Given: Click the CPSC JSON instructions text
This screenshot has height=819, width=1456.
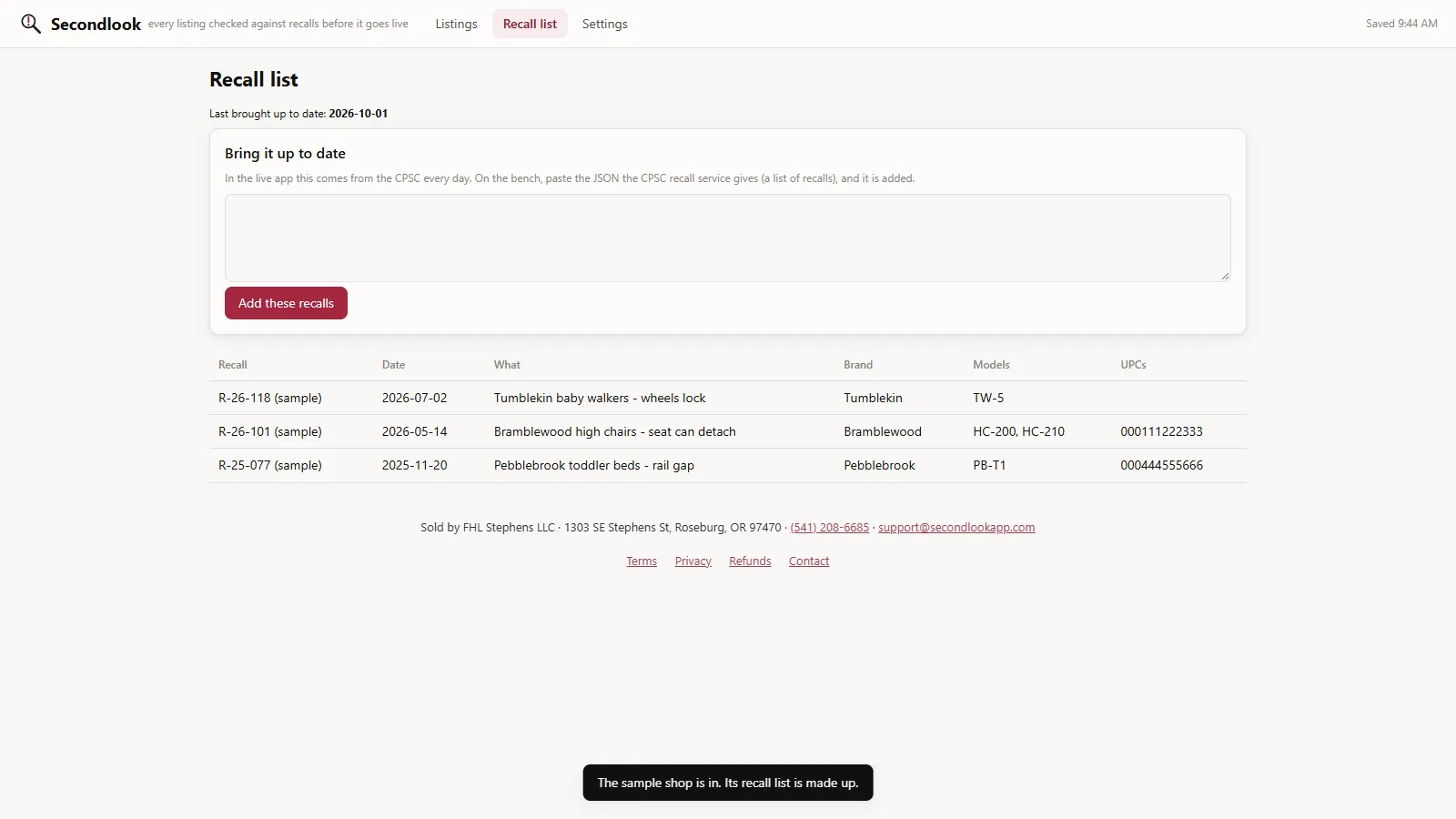Looking at the screenshot, I should 570,178.
